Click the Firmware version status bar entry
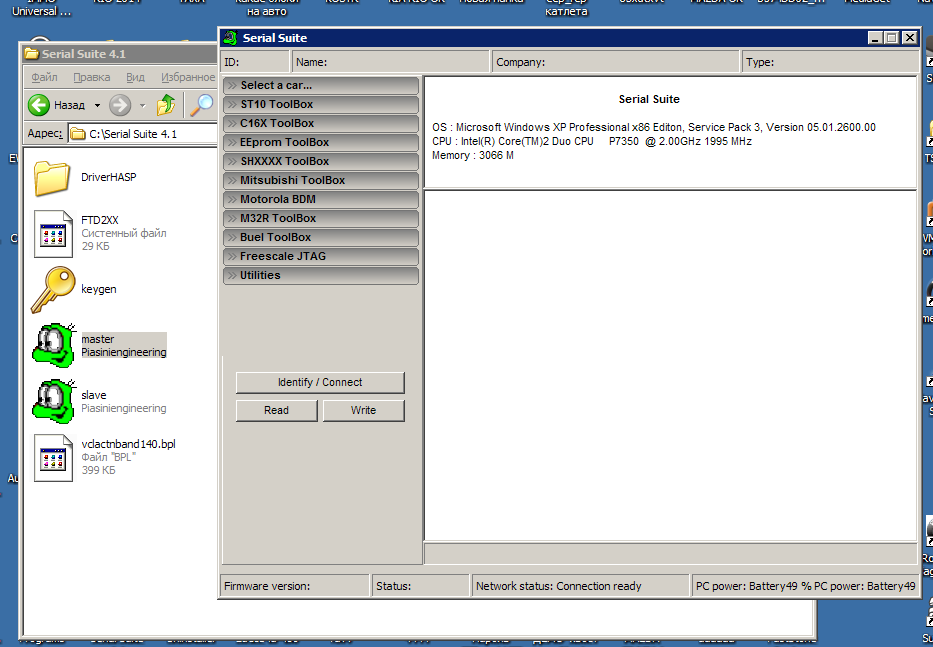 pos(295,586)
